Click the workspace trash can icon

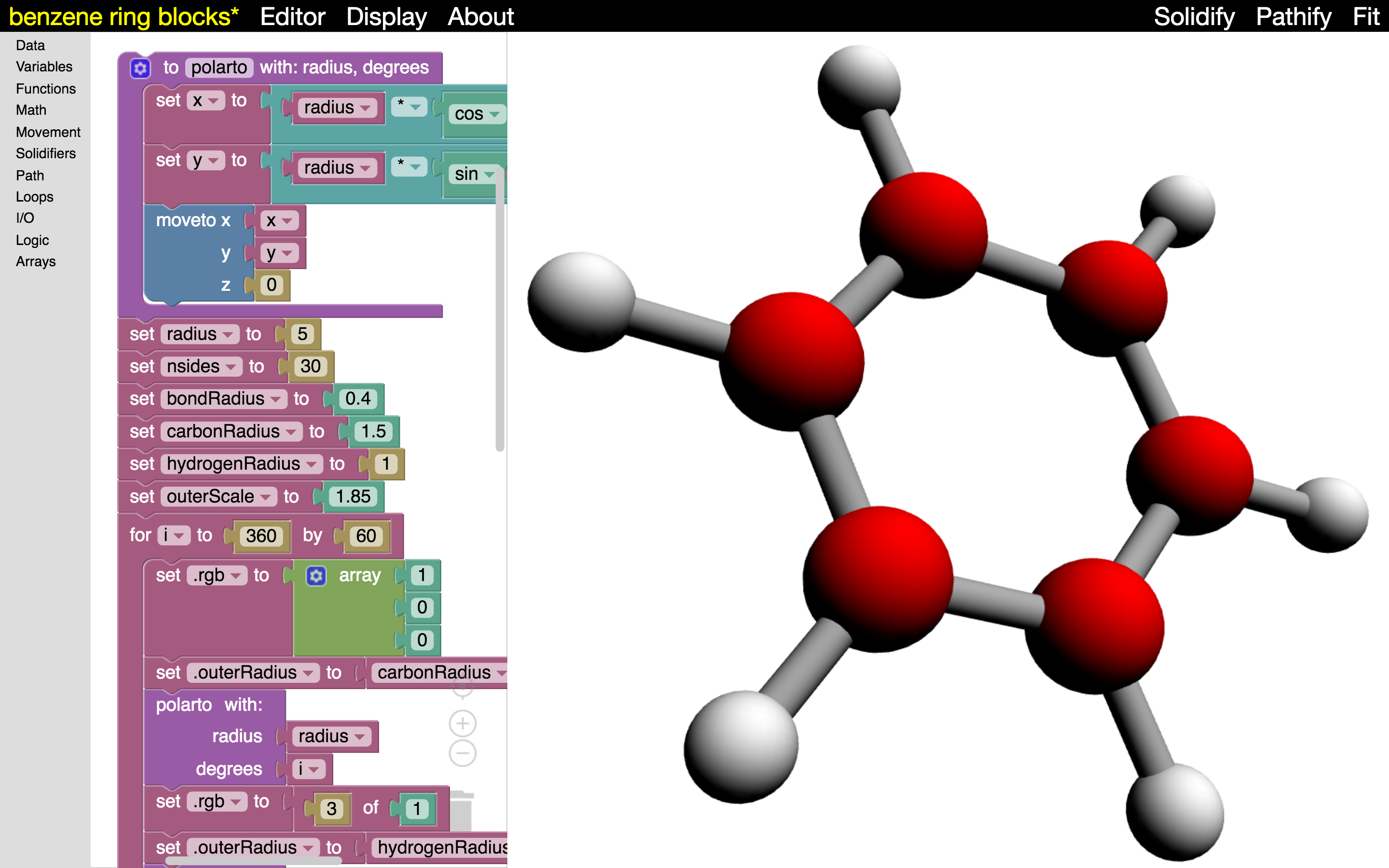[461, 811]
